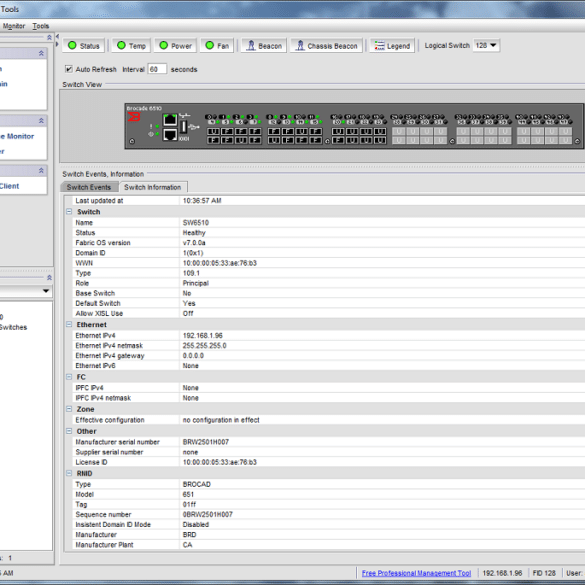Collapse the RNID section
This screenshot has width=585, height=585.
pyautogui.click(x=69, y=473)
